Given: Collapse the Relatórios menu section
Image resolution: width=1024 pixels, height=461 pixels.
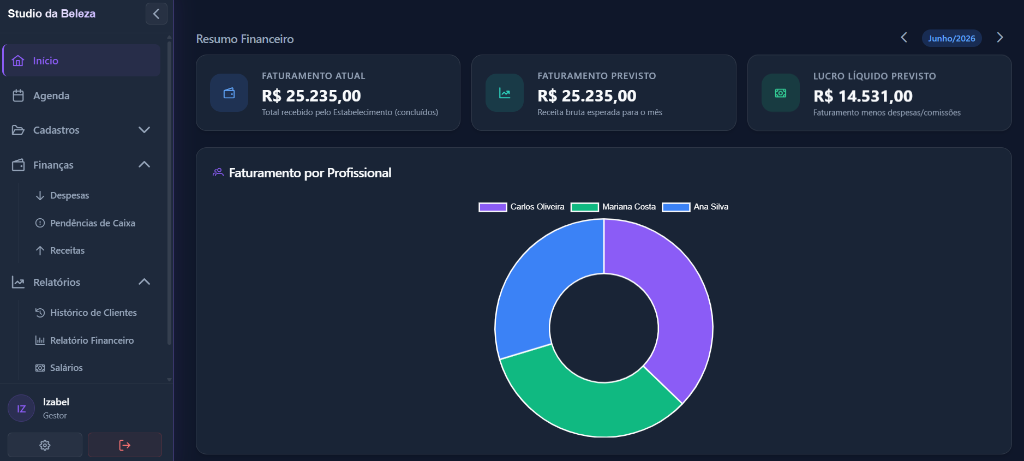Looking at the screenshot, I should [82, 282].
